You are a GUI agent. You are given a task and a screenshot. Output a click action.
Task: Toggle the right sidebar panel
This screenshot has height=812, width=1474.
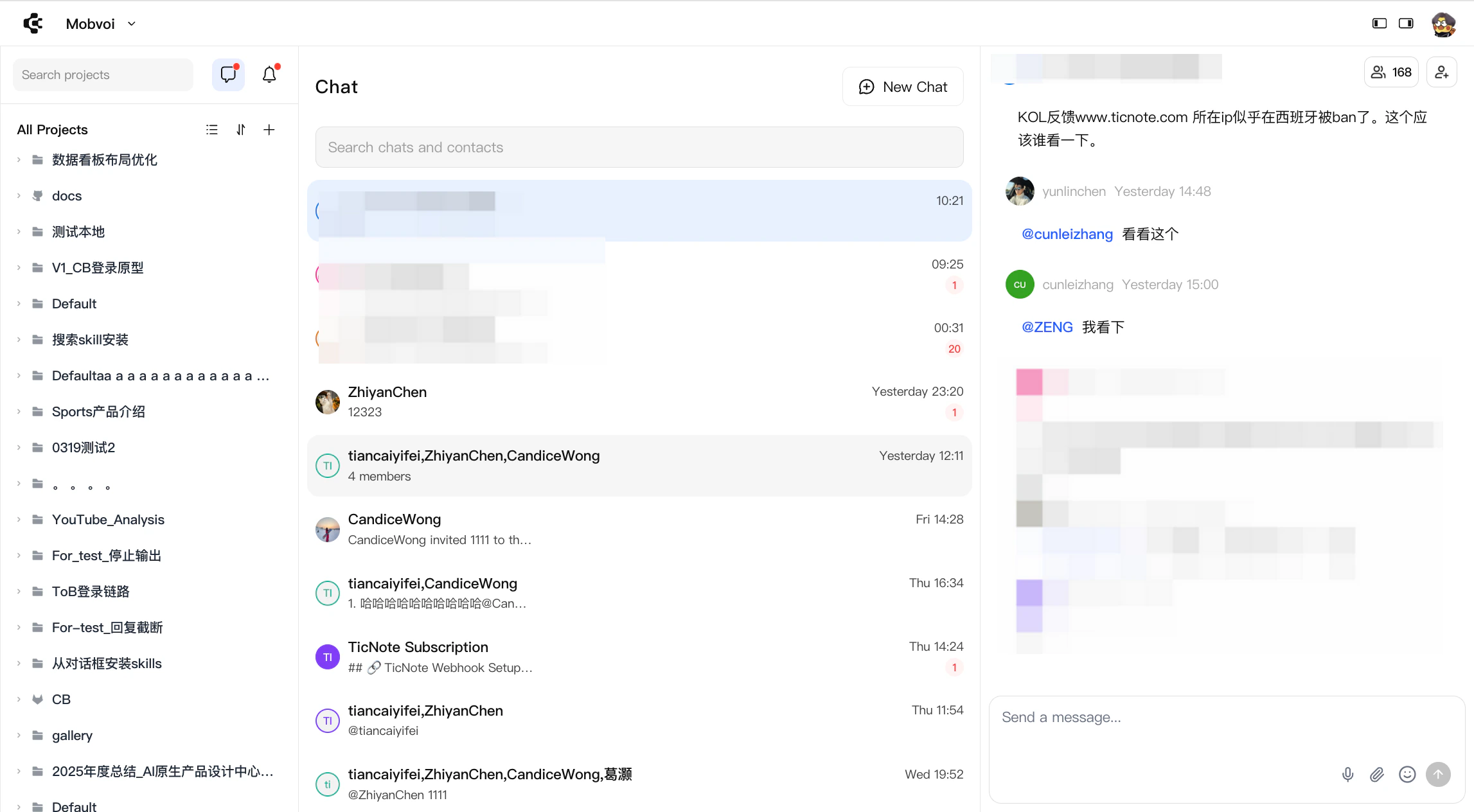point(1406,24)
